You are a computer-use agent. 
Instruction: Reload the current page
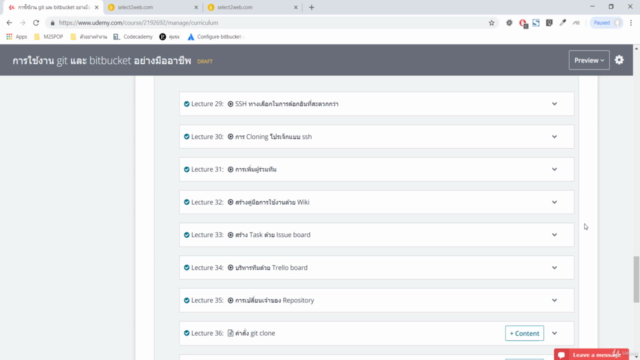point(36,23)
